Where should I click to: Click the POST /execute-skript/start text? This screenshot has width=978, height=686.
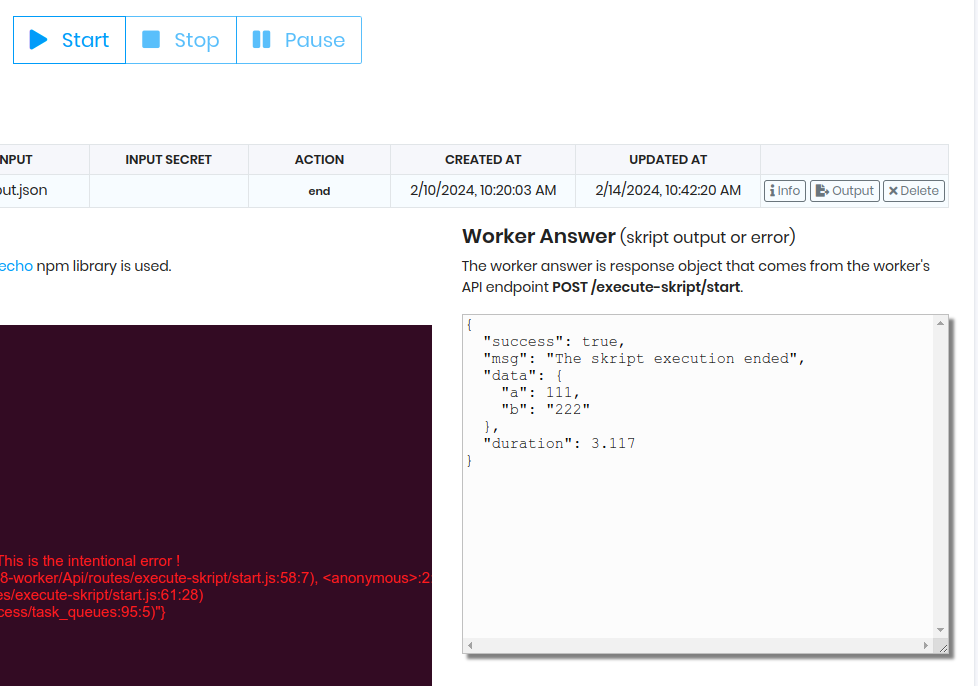point(646,287)
